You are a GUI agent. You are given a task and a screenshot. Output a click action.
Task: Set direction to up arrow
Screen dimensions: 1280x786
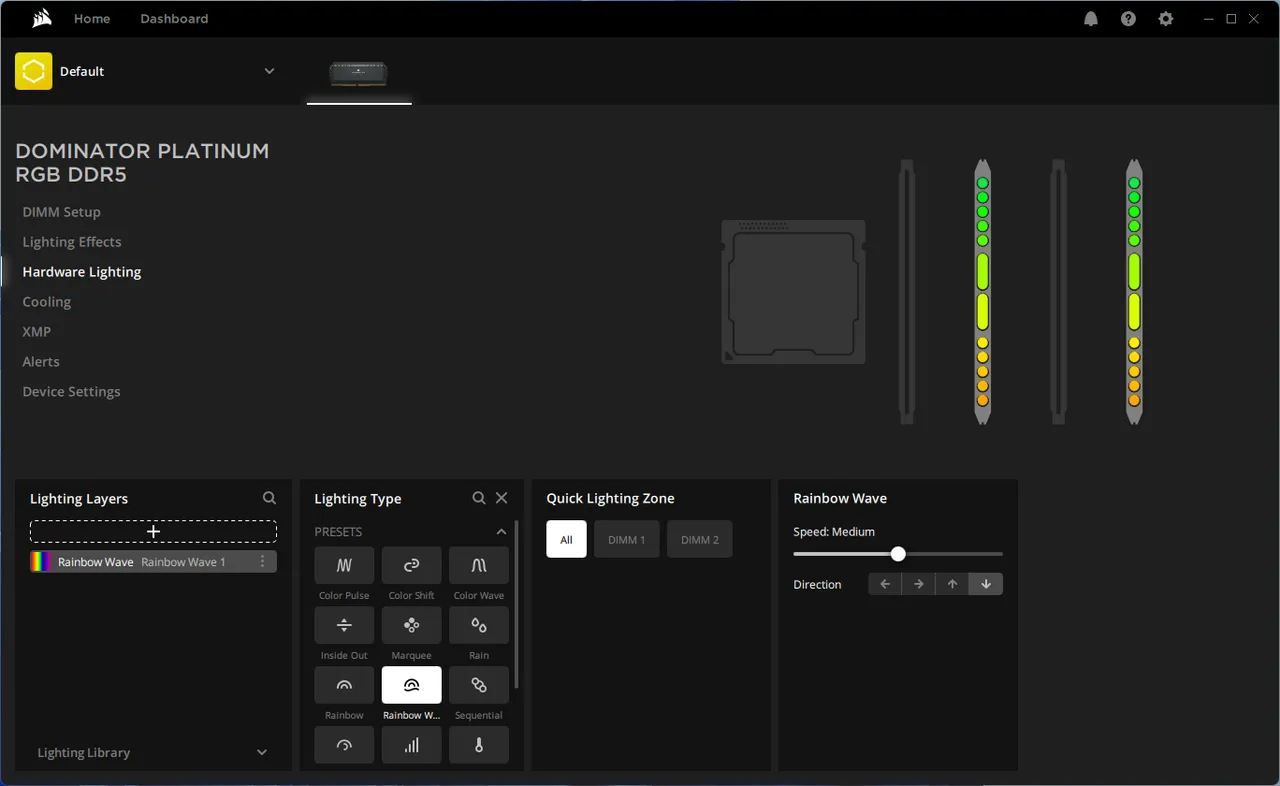click(952, 584)
